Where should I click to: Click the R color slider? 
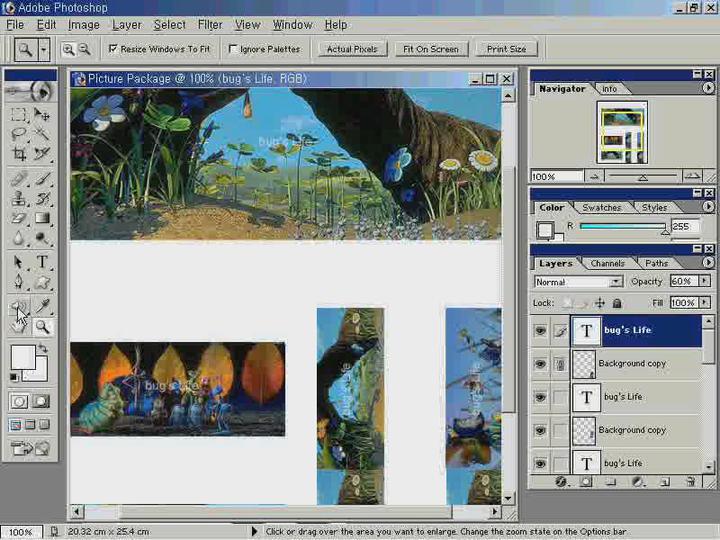point(622,226)
